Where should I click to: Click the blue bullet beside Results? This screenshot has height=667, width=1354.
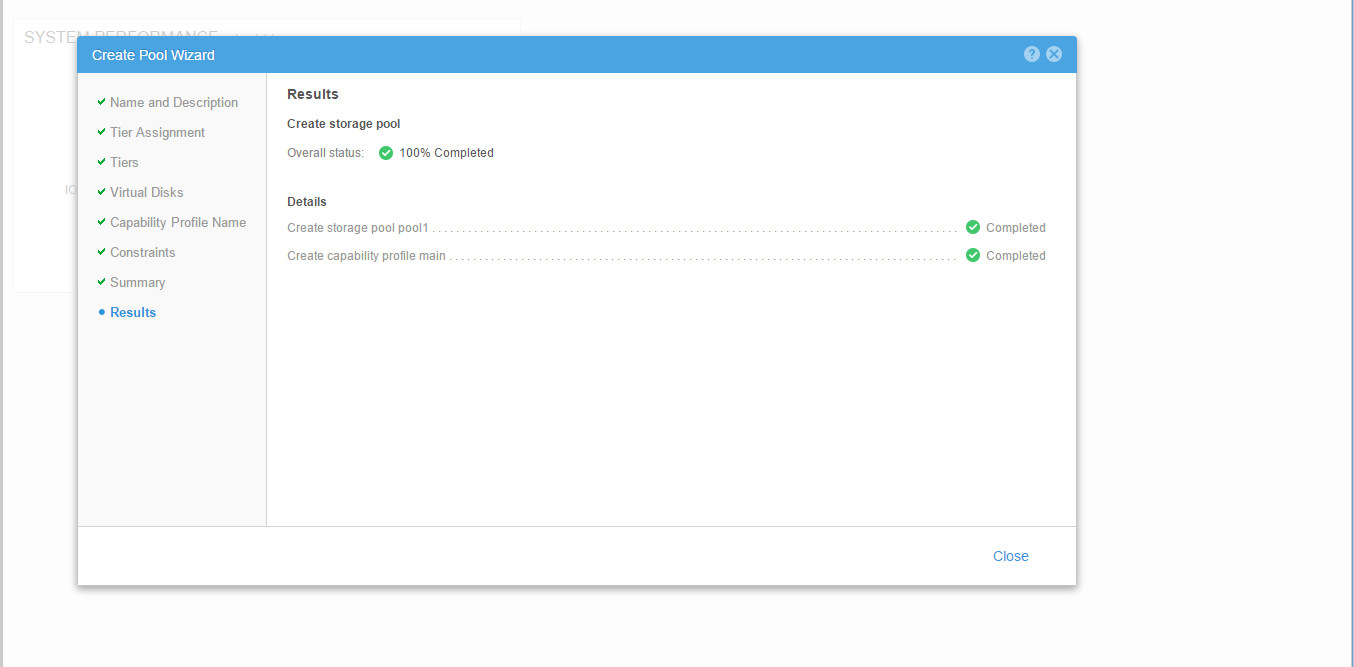102,313
